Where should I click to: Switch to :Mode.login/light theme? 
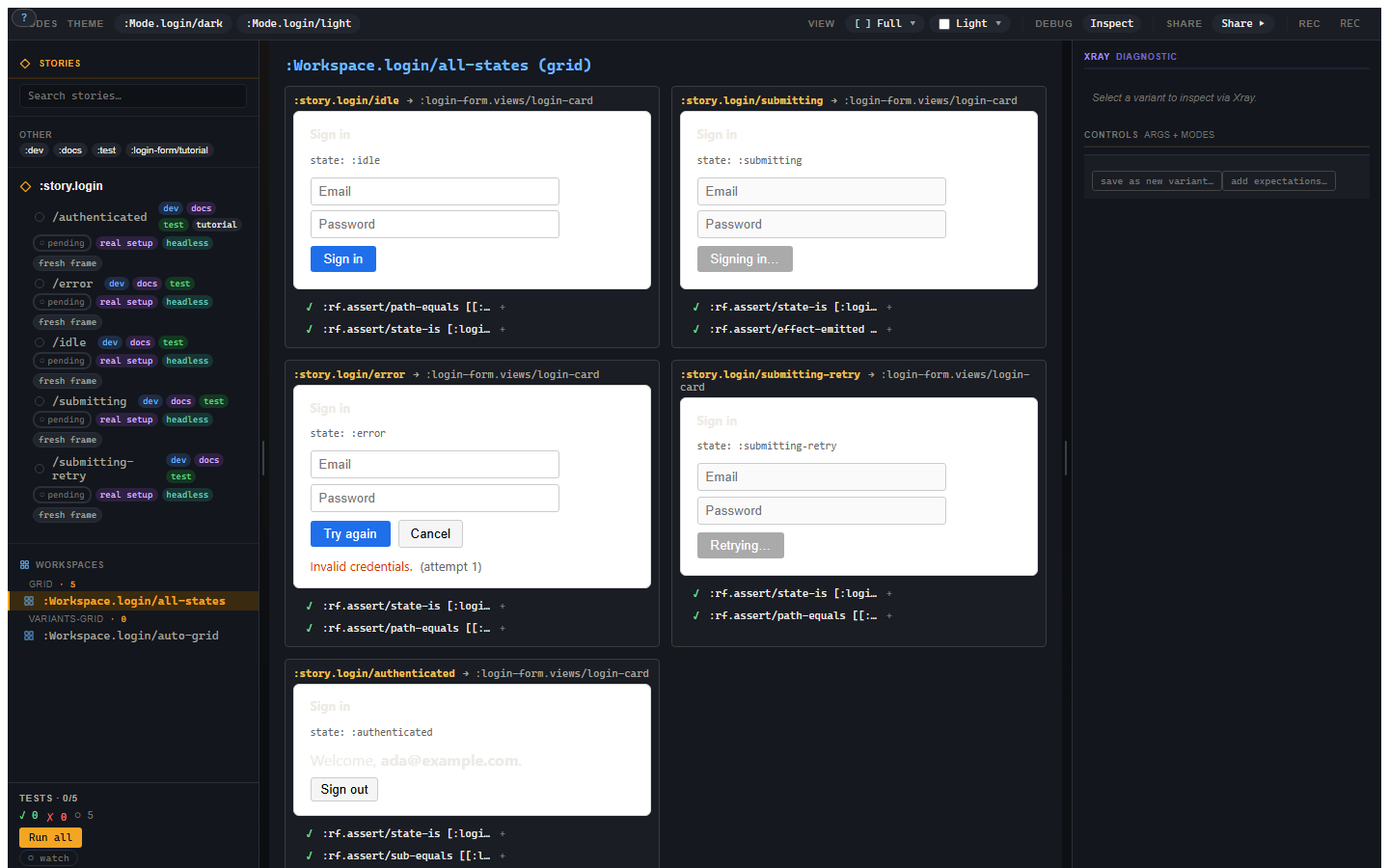(x=299, y=23)
